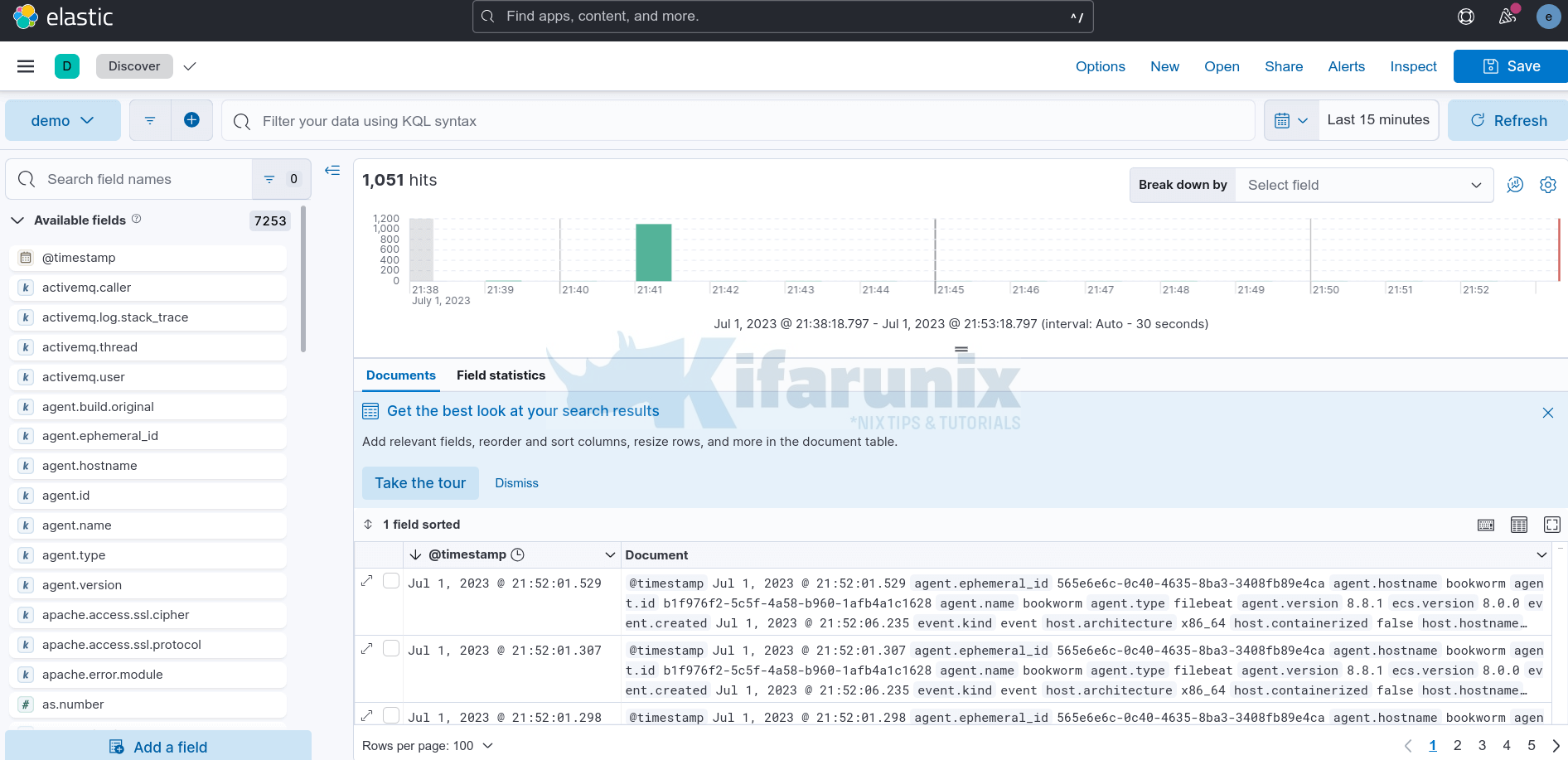Open the help menu lifebuoy icon
The image size is (1568, 760).
1466,17
